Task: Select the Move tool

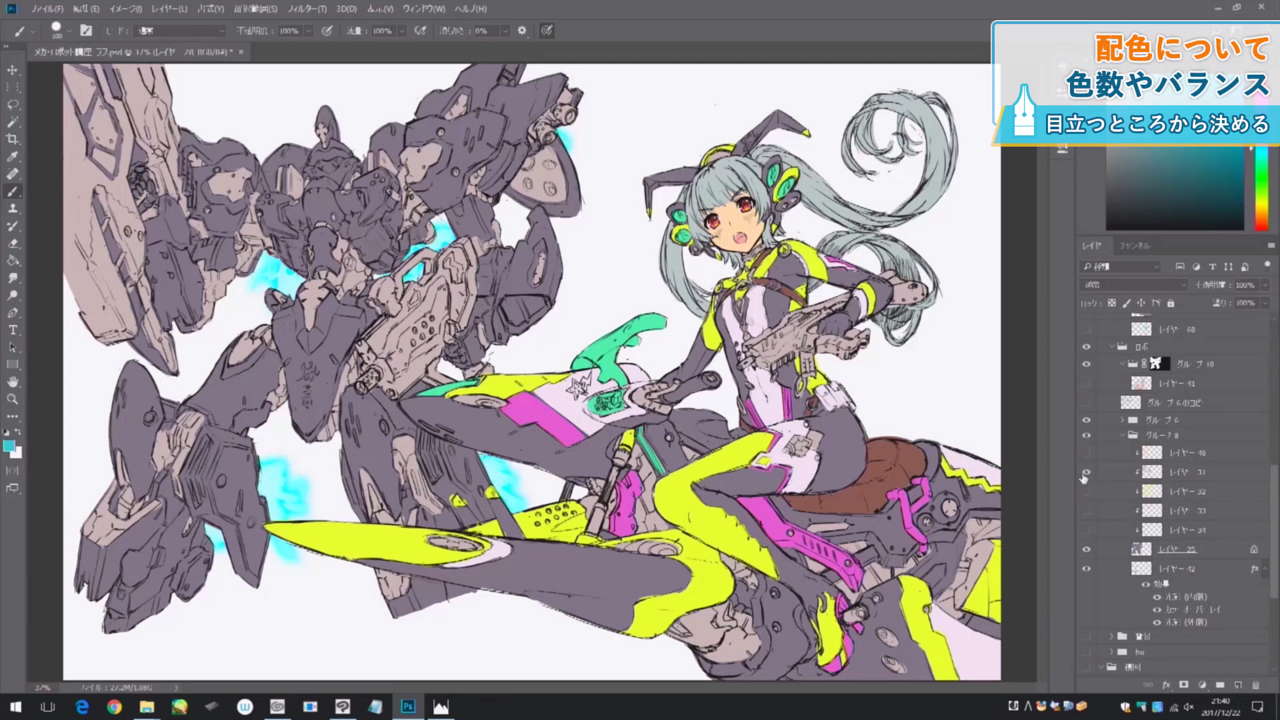Action: (x=13, y=70)
